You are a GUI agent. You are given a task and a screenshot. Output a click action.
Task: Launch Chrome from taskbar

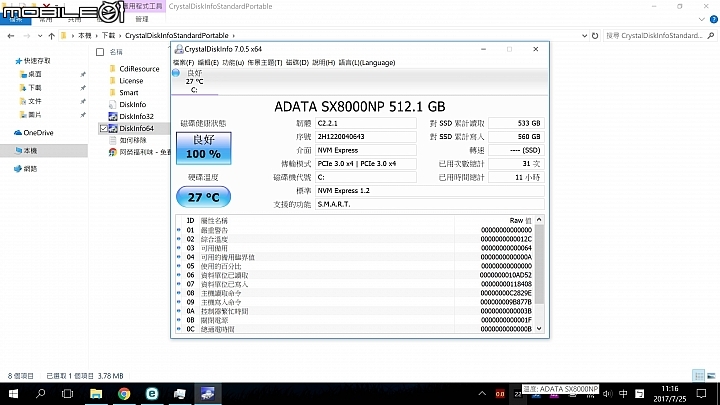[x=124, y=394]
